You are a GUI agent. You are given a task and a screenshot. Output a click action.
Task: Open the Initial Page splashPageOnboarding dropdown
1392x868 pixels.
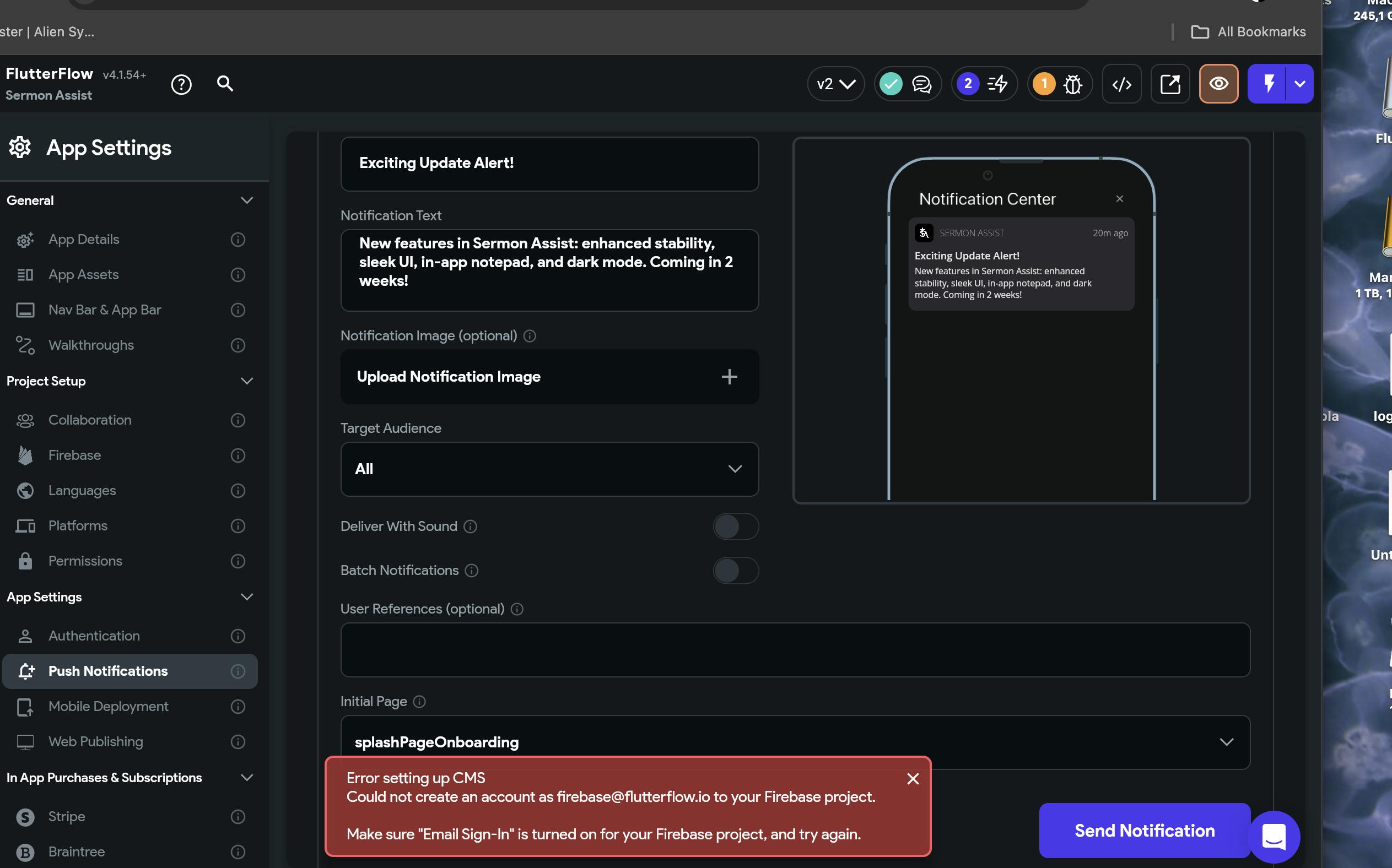click(795, 742)
